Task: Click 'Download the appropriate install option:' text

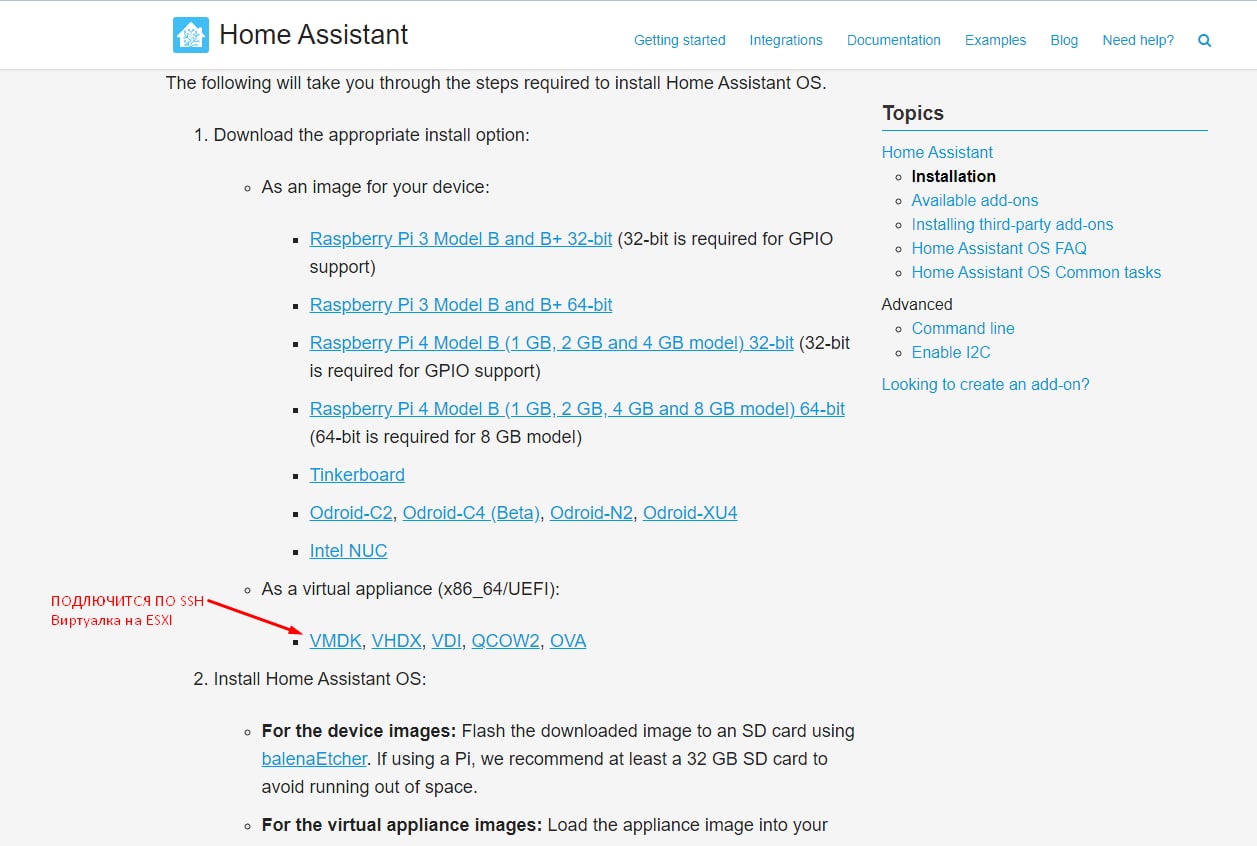Action: click(372, 135)
